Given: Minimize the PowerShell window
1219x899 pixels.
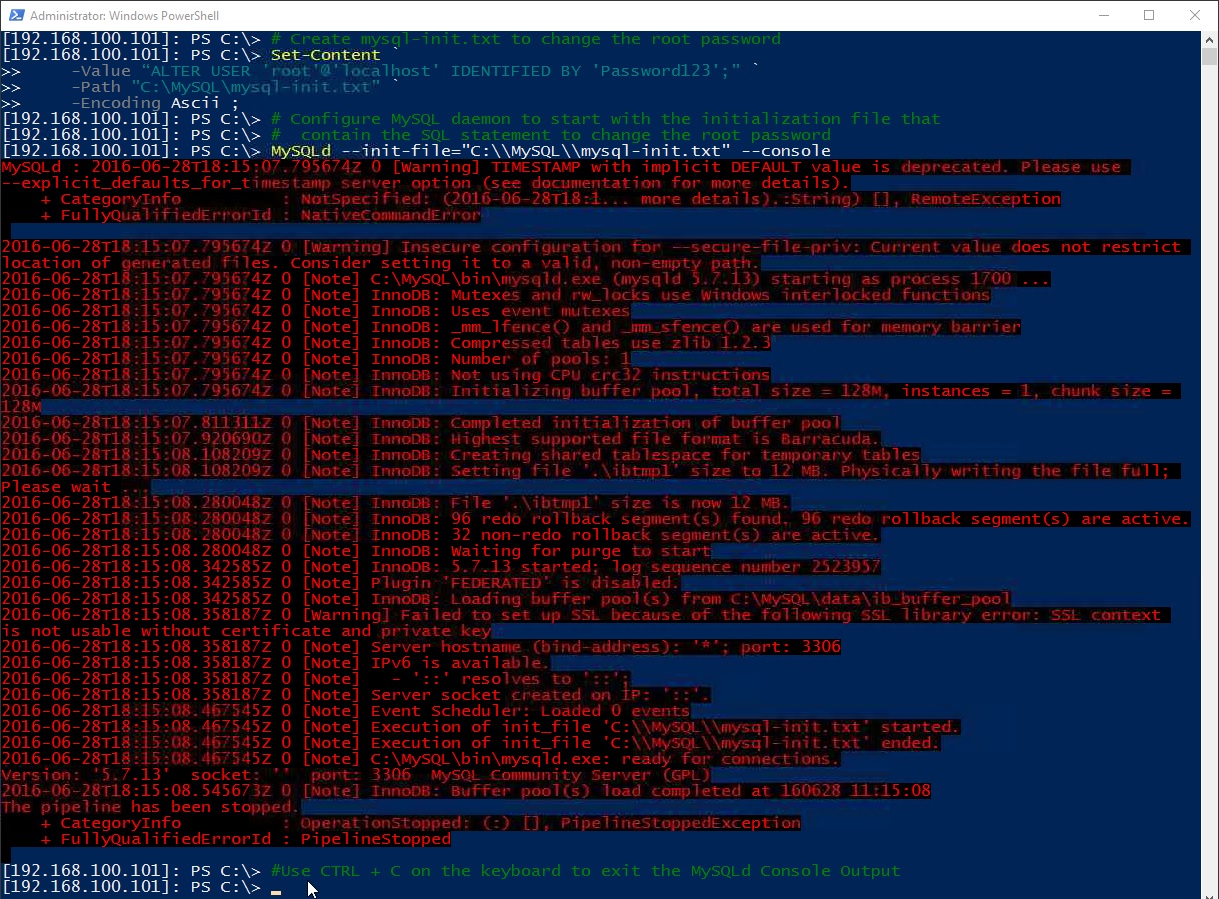Looking at the screenshot, I should pyautogui.click(x=1103, y=15).
